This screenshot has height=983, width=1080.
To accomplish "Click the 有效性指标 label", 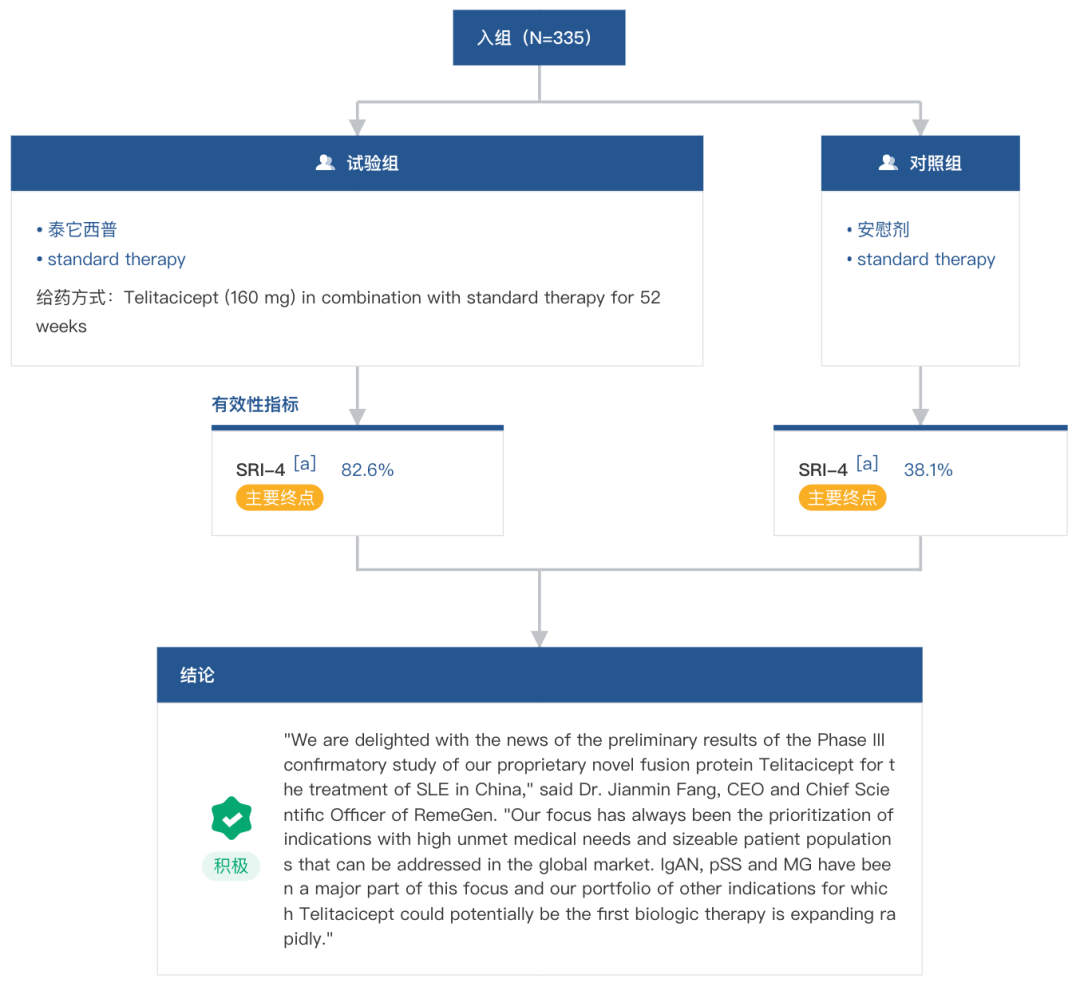I will tap(255, 405).
